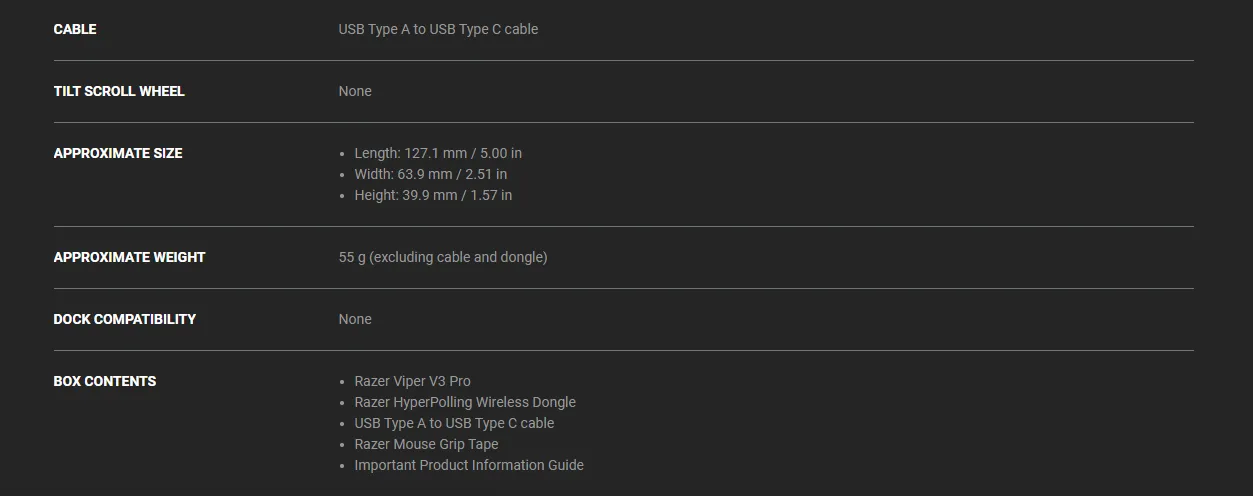The width and height of the screenshot is (1253, 496).
Task: Click the USB cable item under Box Contents
Action: coord(454,423)
